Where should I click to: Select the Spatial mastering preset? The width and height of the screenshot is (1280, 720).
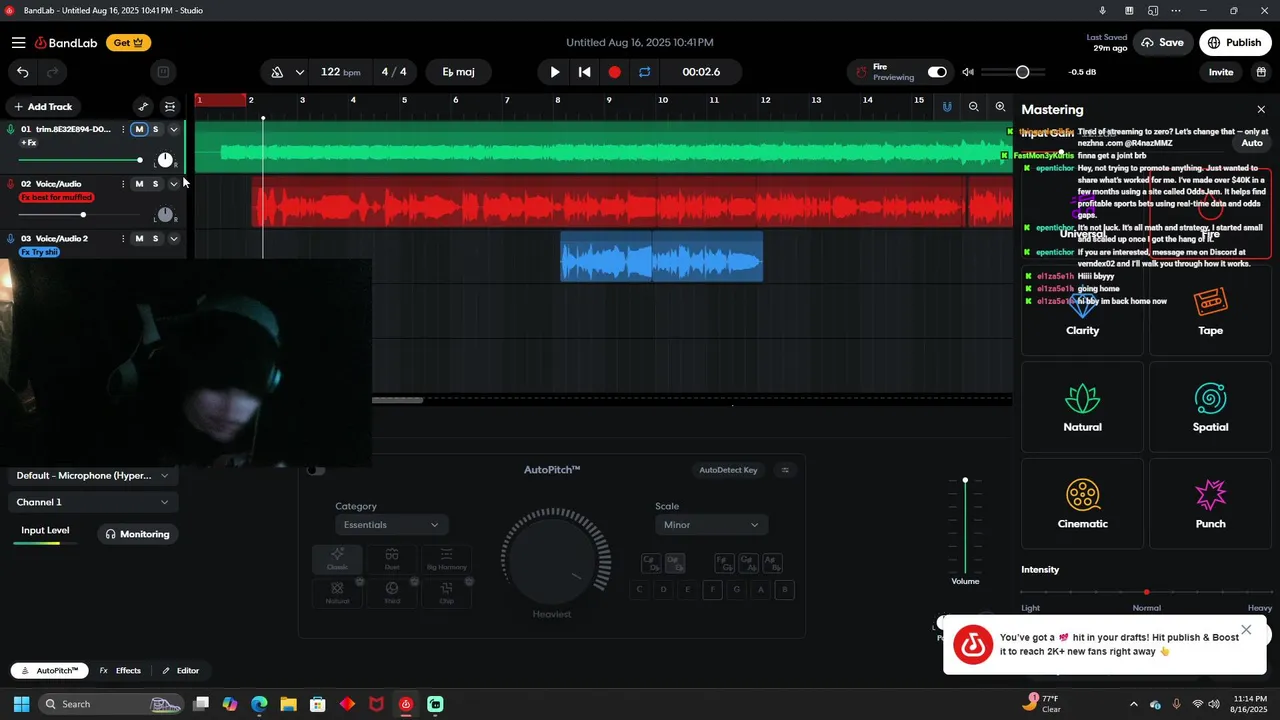coord(1210,408)
